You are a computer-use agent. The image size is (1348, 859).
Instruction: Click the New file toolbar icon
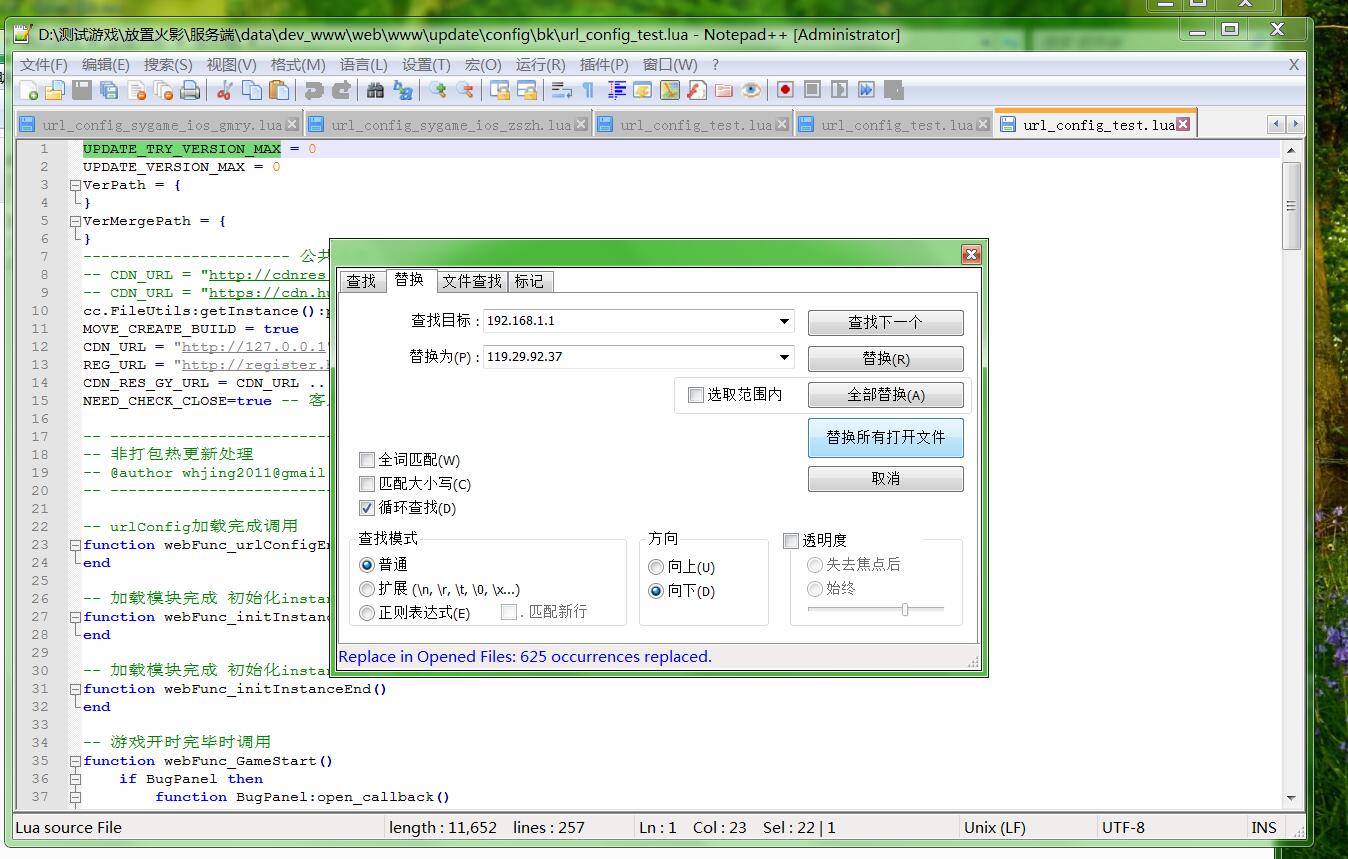29,91
